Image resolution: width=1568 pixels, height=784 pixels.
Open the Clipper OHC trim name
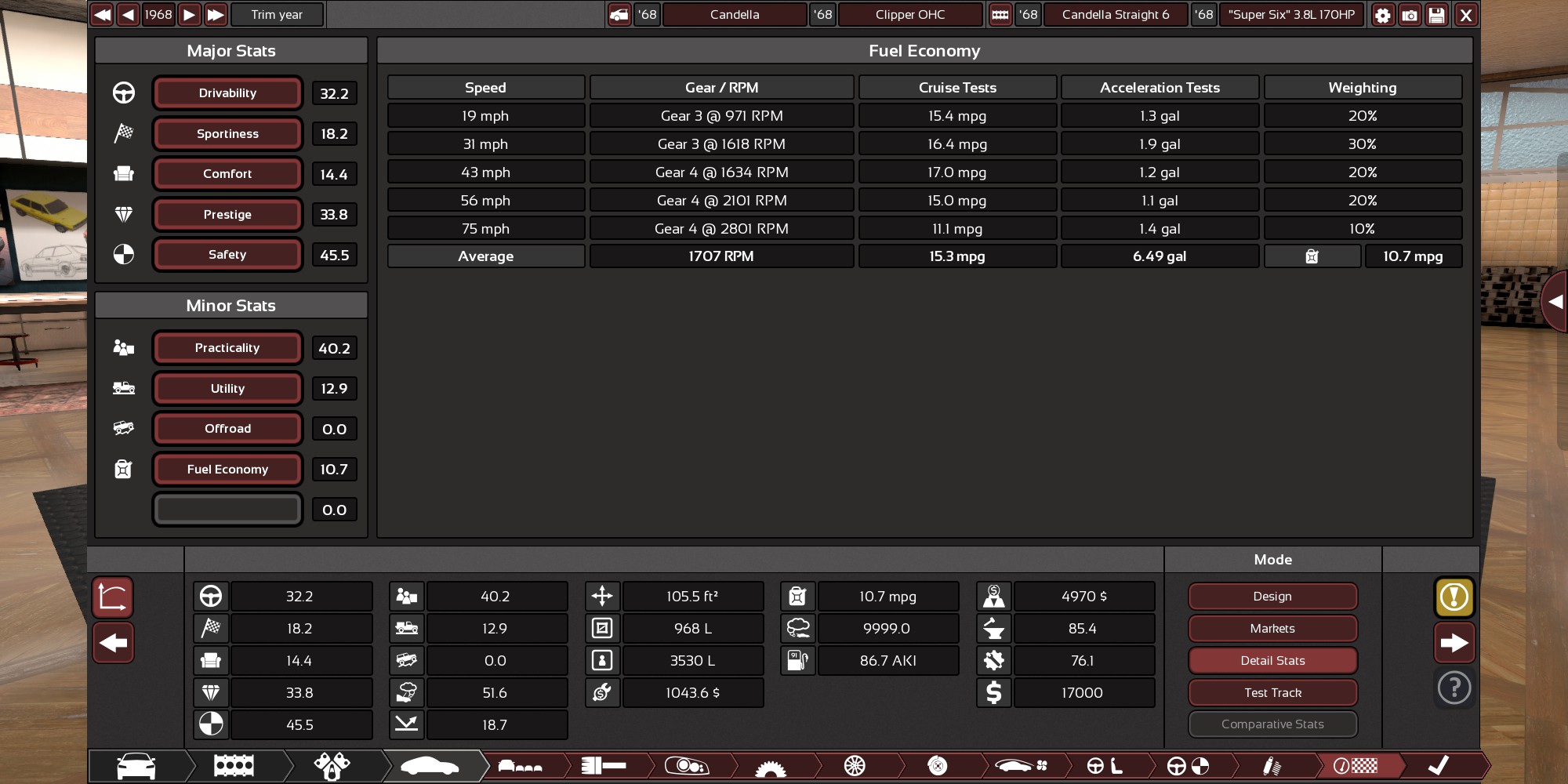pyautogui.click(x=910, y=14)
